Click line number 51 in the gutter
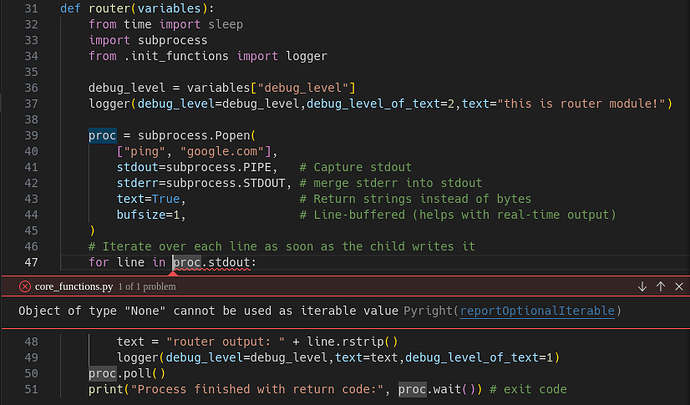This screenshot has height=405, width=690. pos(31,389)
